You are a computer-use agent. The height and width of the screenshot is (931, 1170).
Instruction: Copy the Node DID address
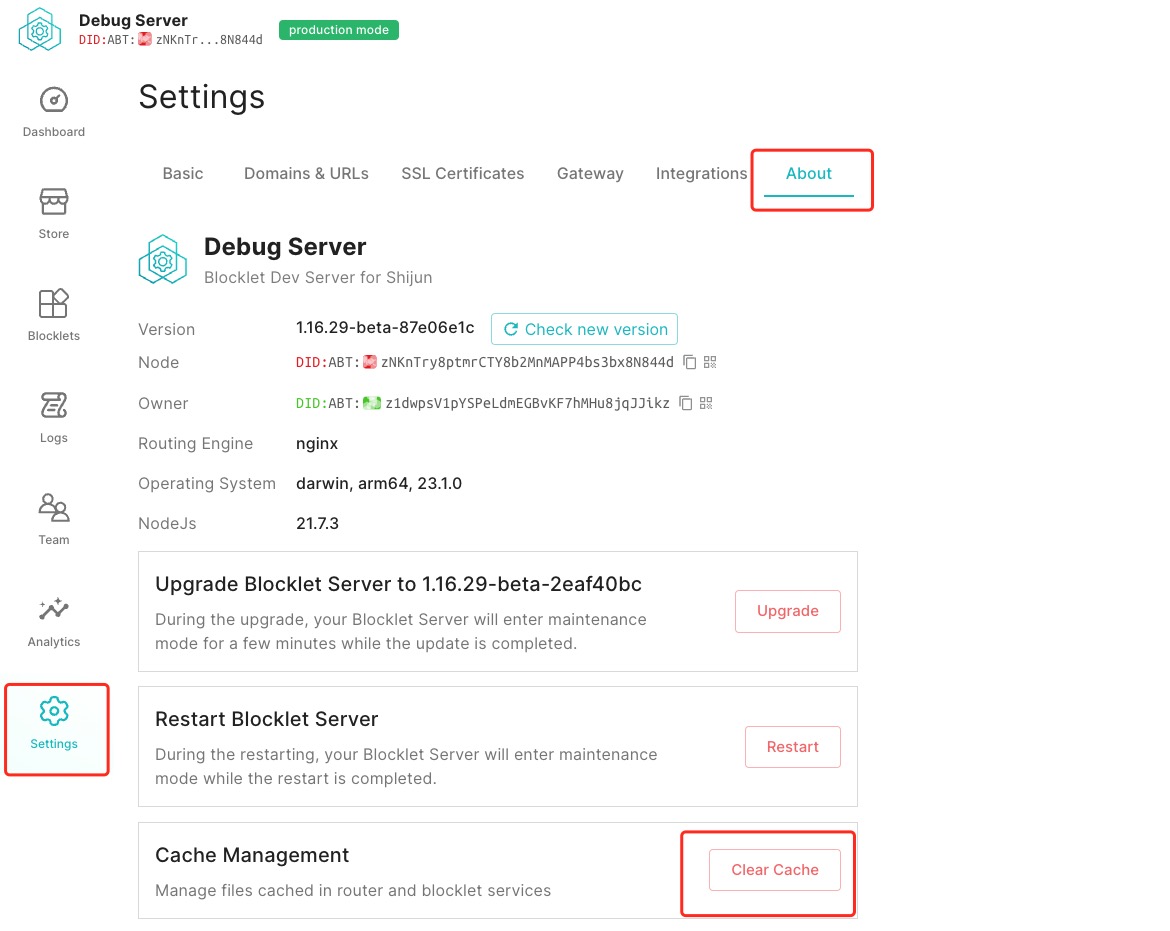tap(687, 362)
